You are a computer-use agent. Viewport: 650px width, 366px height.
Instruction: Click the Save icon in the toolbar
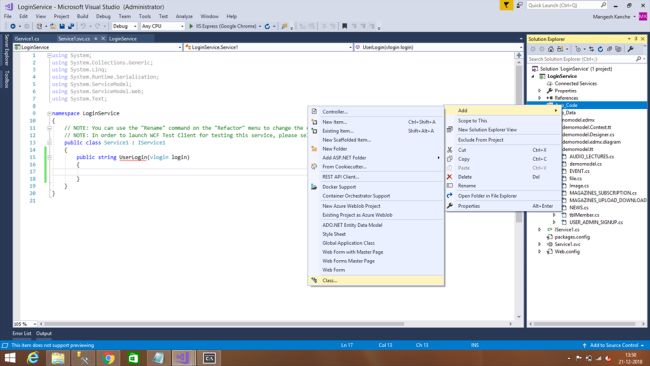point(62,26)
